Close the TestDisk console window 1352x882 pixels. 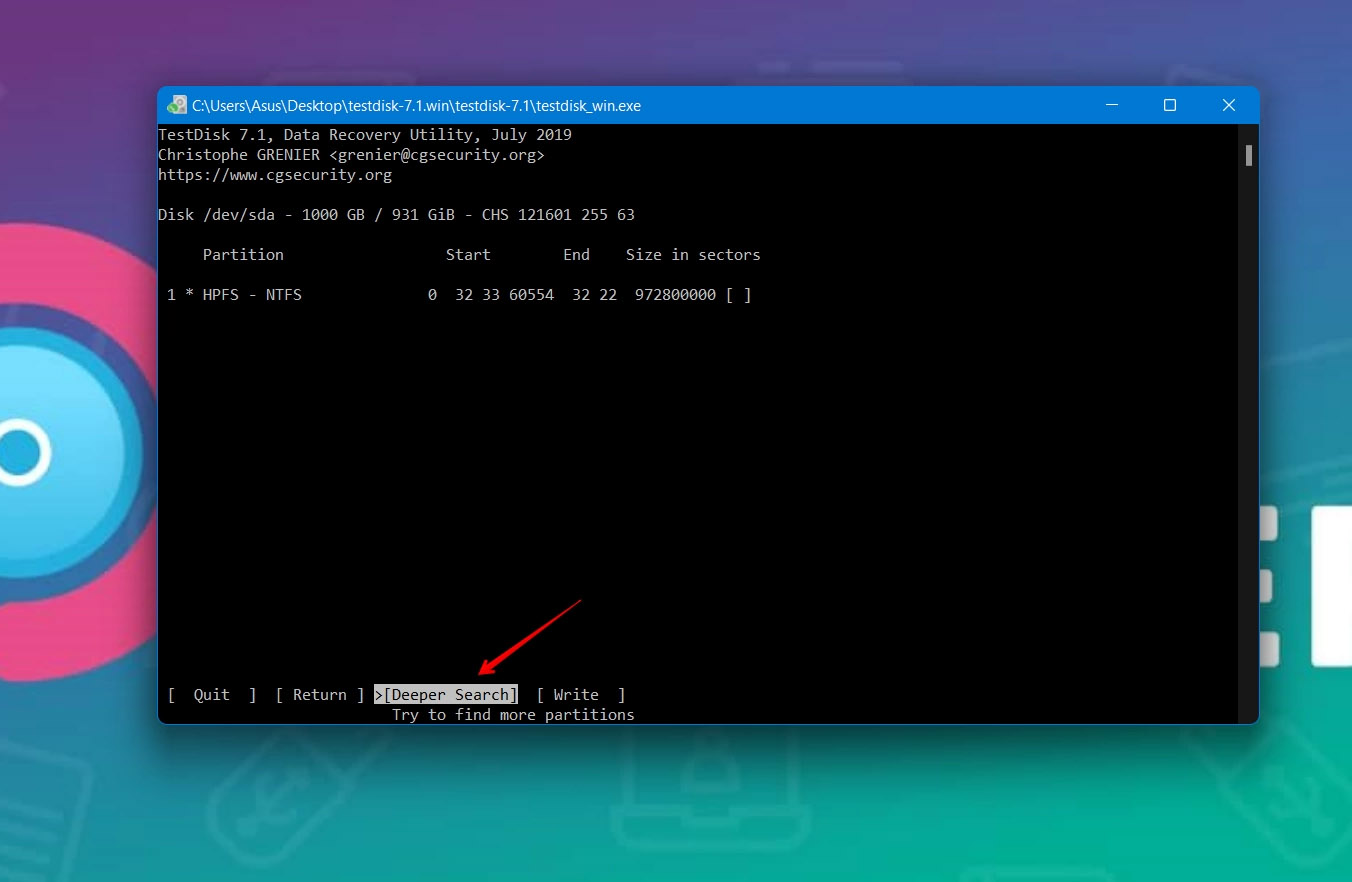pyautogui.click(x=1229, y=105)
